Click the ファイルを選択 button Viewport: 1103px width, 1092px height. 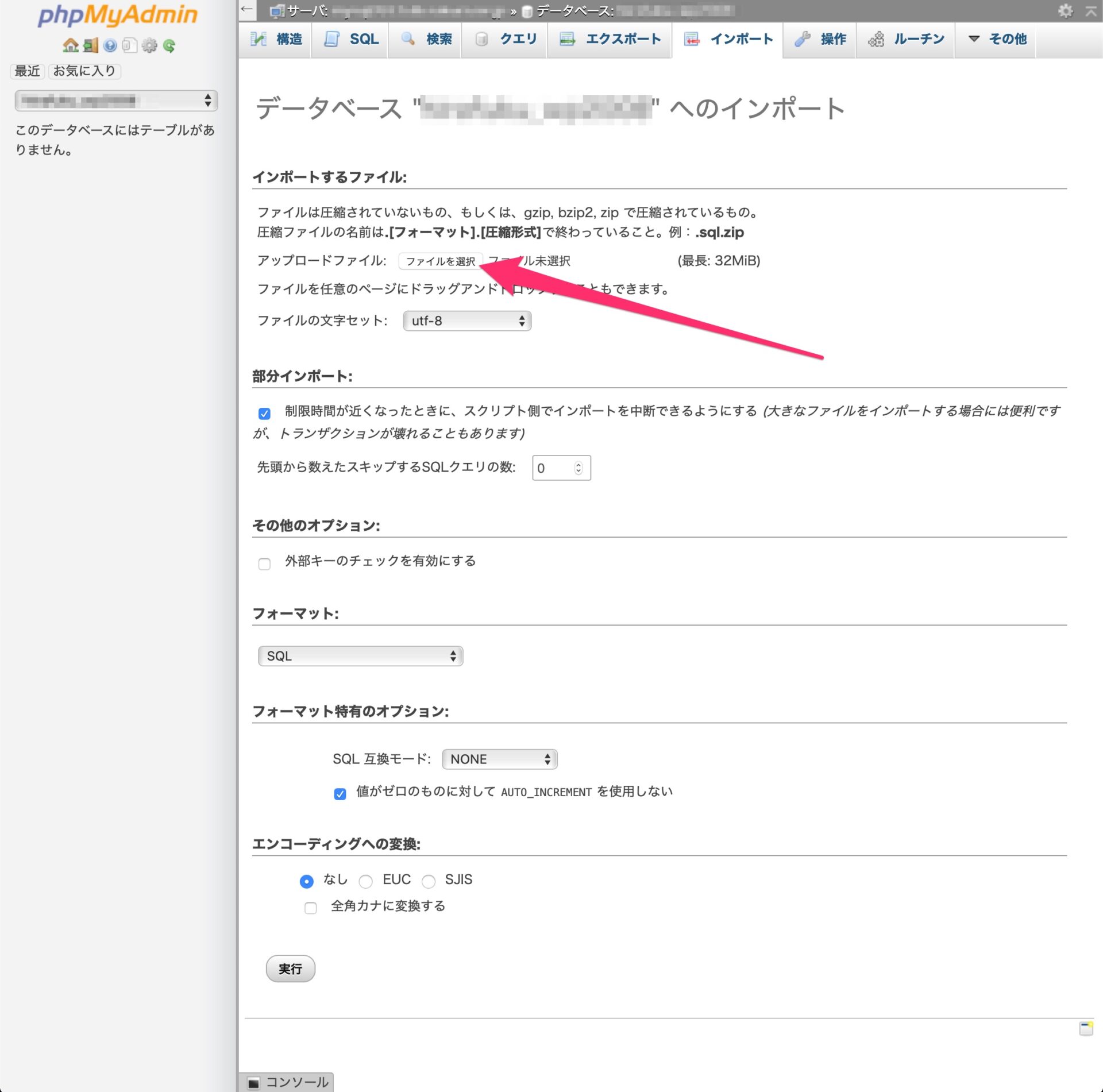click(x=441, y=261)
